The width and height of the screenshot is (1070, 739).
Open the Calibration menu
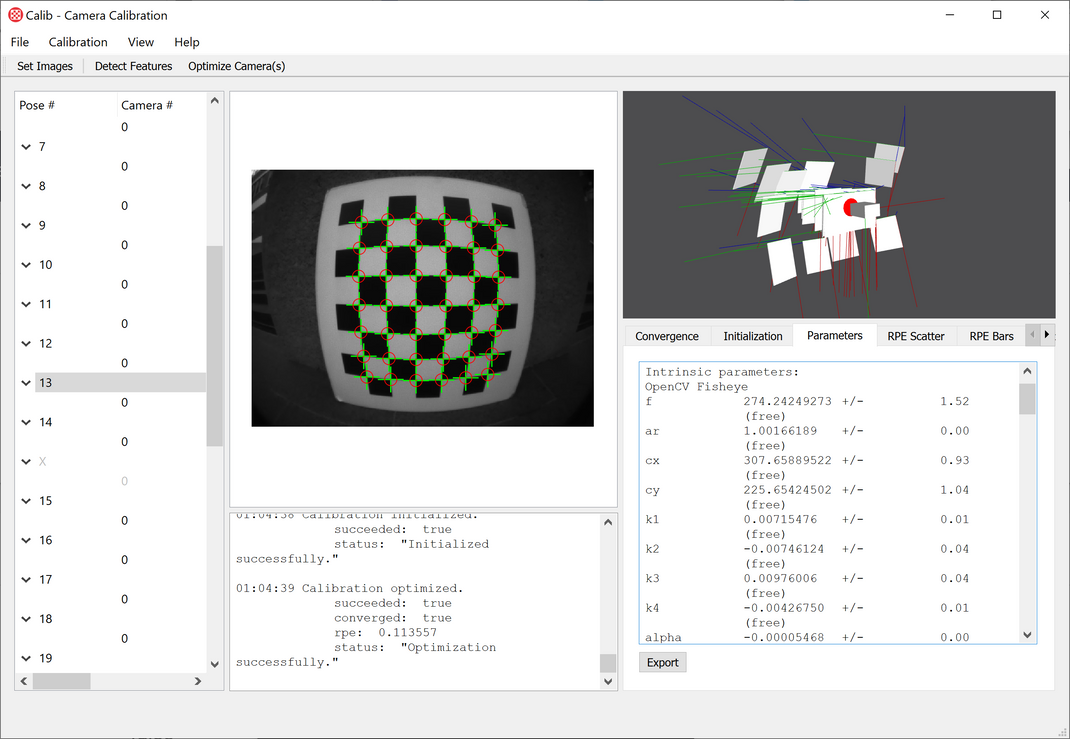tap(78, 42)
